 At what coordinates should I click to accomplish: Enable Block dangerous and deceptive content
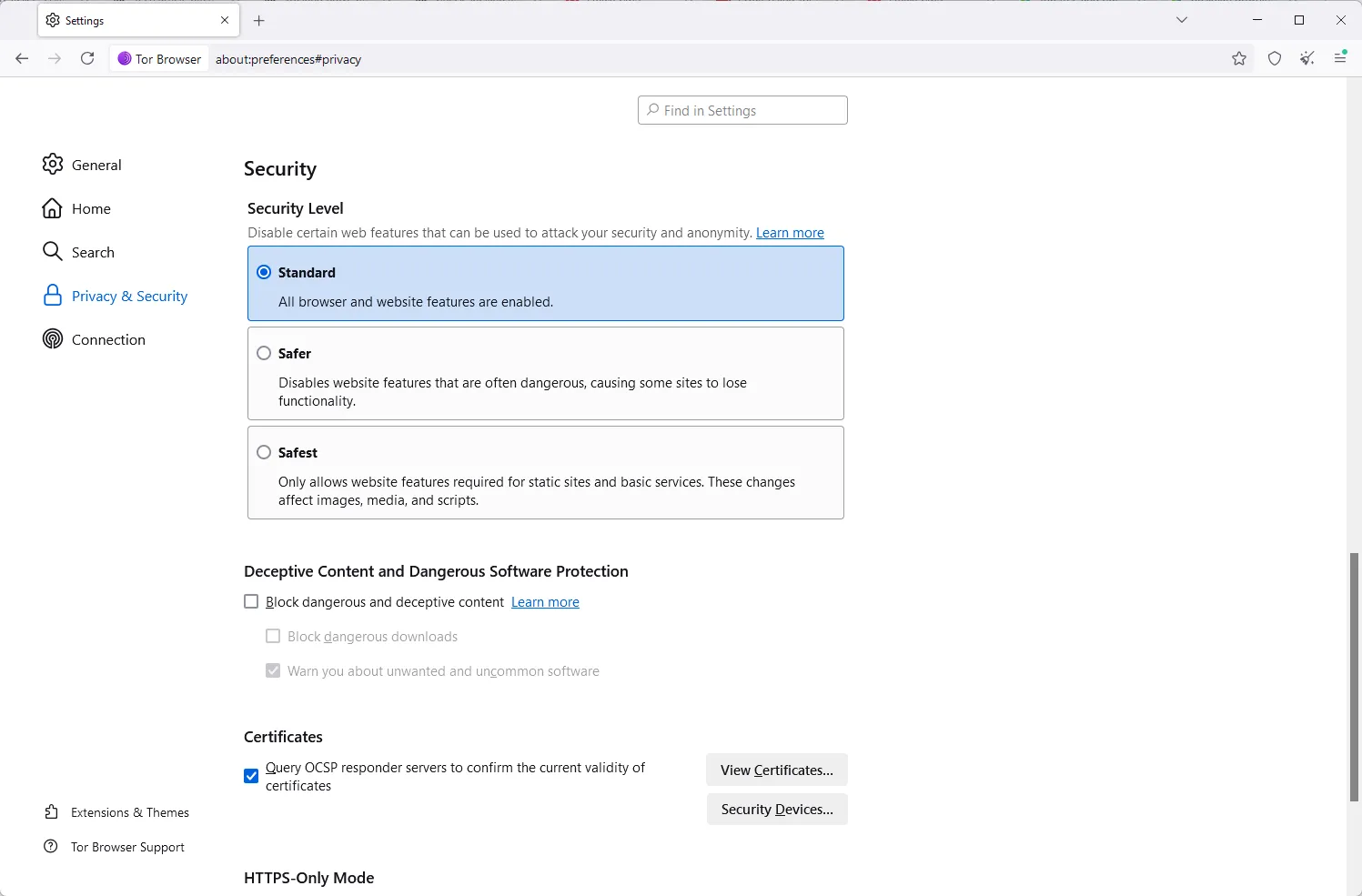252,602
